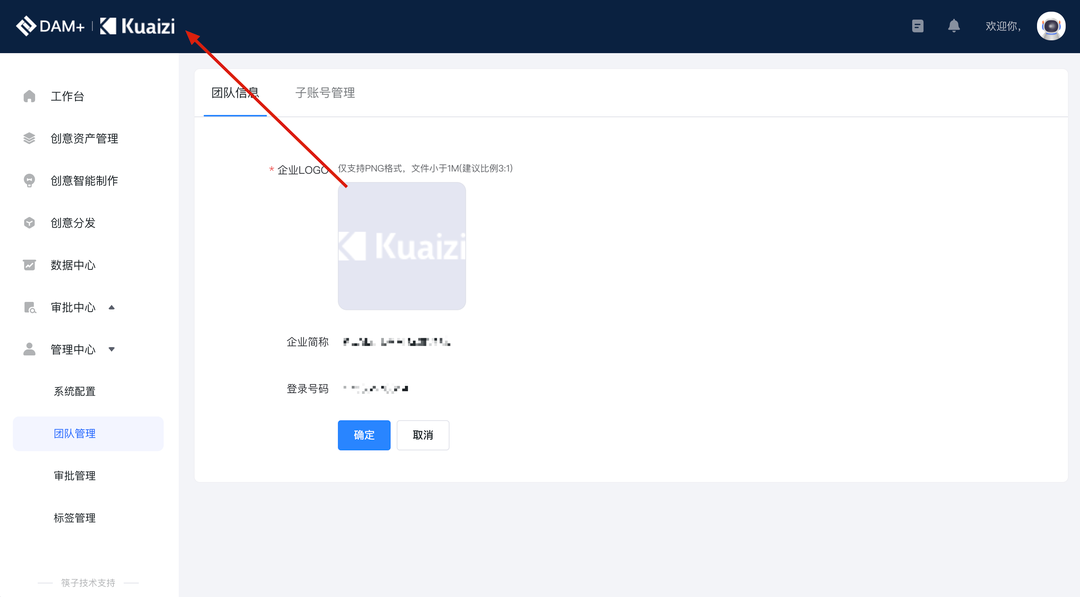Click the 登录号码 value field
This screenshot has height=597, width=1080.
(x=375, y=388)
